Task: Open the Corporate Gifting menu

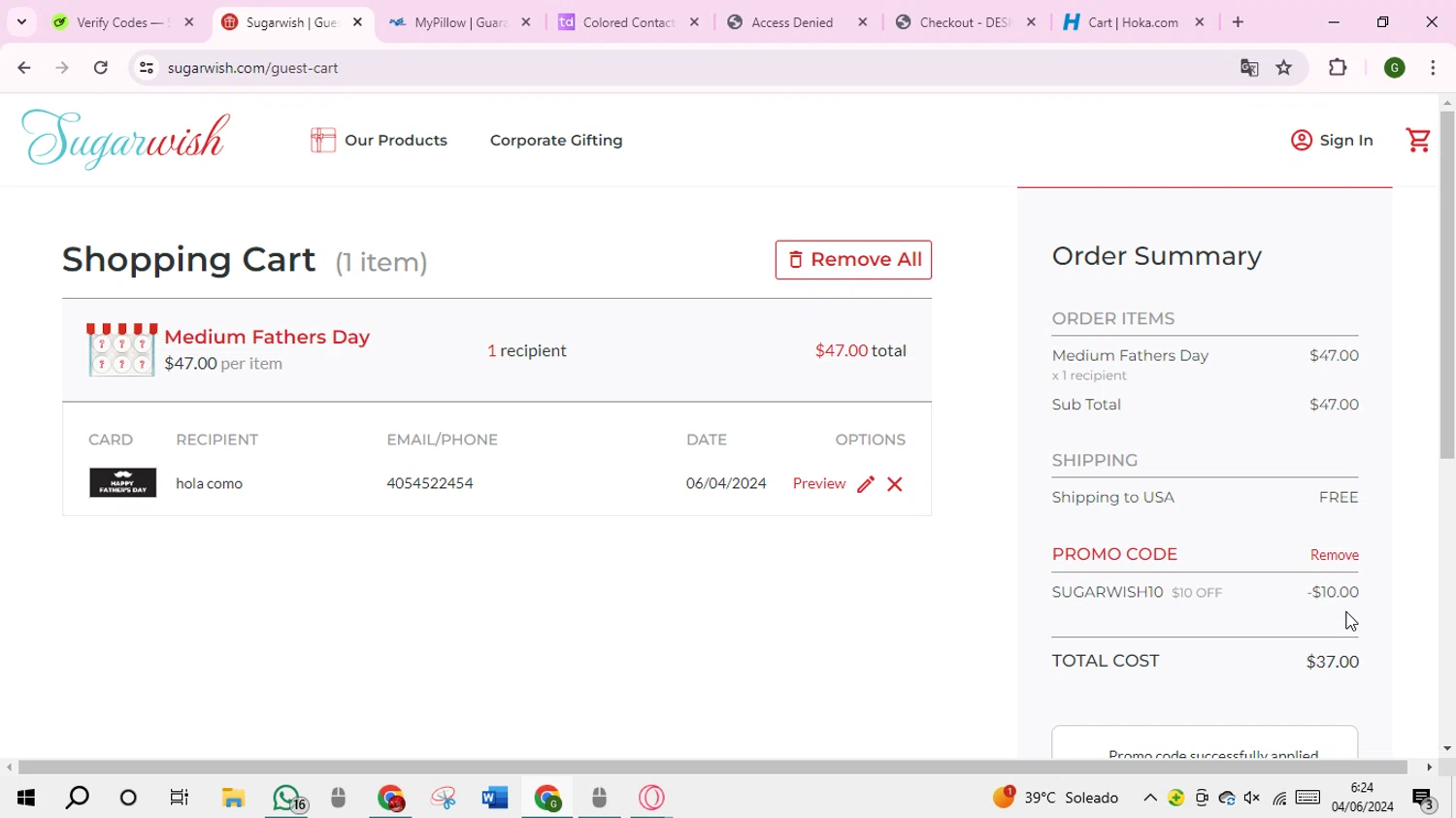Action: [556, 140]
